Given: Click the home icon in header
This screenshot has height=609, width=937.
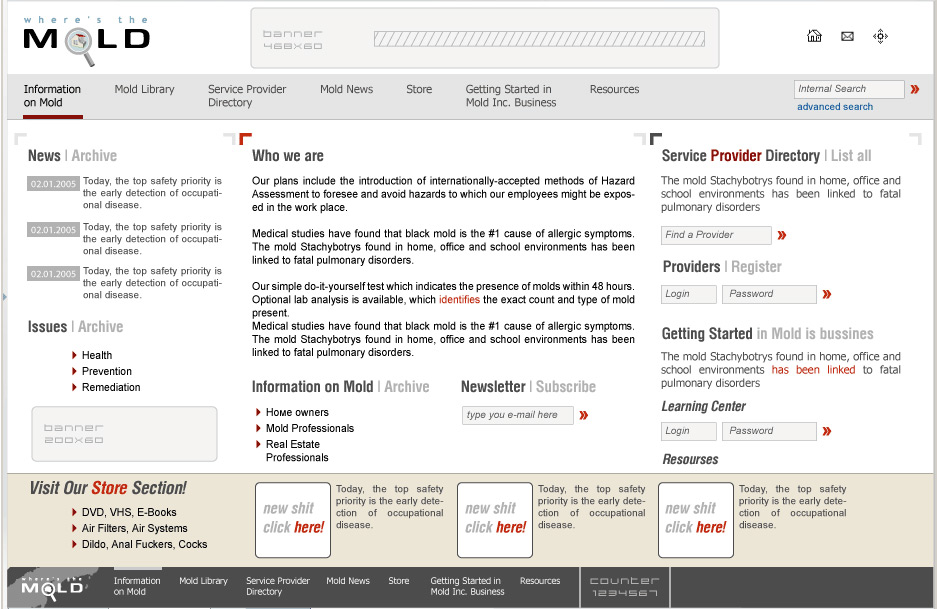Looking at the screenshot, I should click(x=814, y=36).
